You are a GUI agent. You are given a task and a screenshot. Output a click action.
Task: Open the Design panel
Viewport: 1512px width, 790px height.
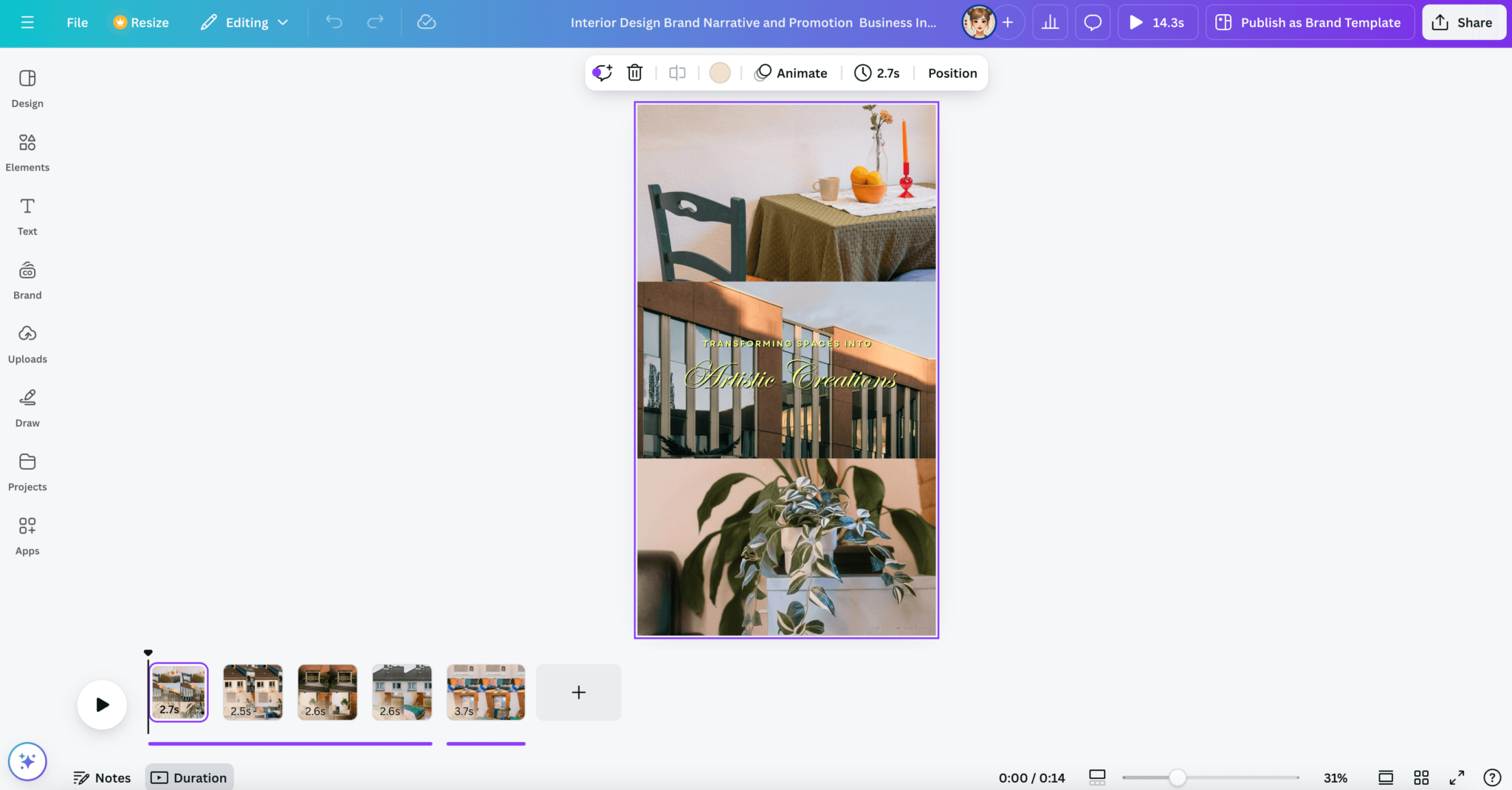coord(27,89)
